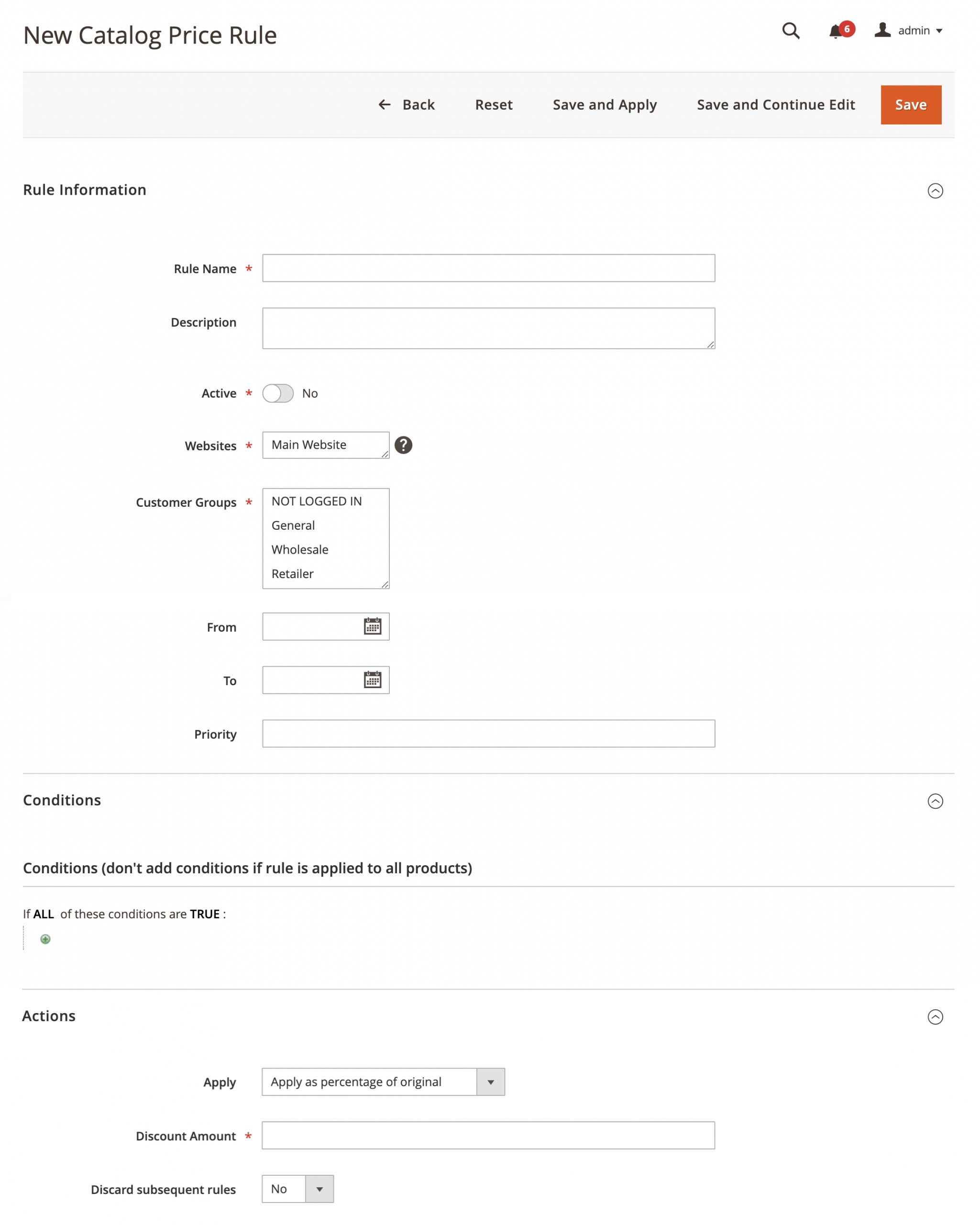This screenshot has width=980, height=1225.
Task: Collapse the Rule Information section
Action: [934, 191]
